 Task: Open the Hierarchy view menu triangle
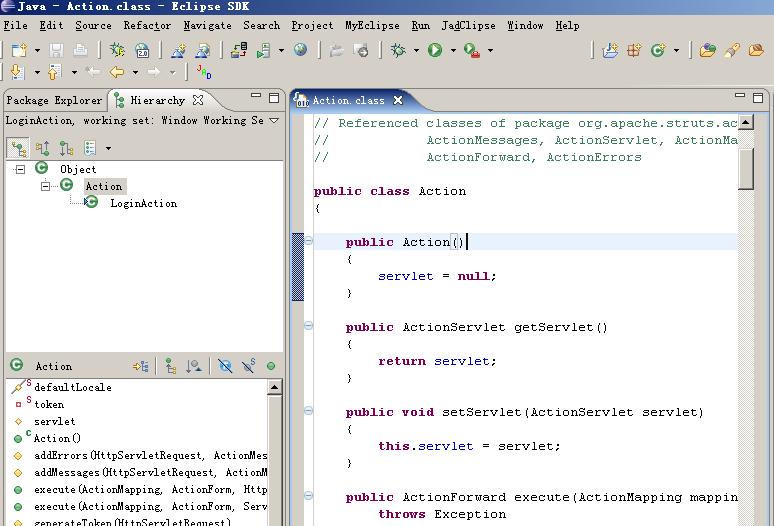pyautogui.click(x=274, y=120)
